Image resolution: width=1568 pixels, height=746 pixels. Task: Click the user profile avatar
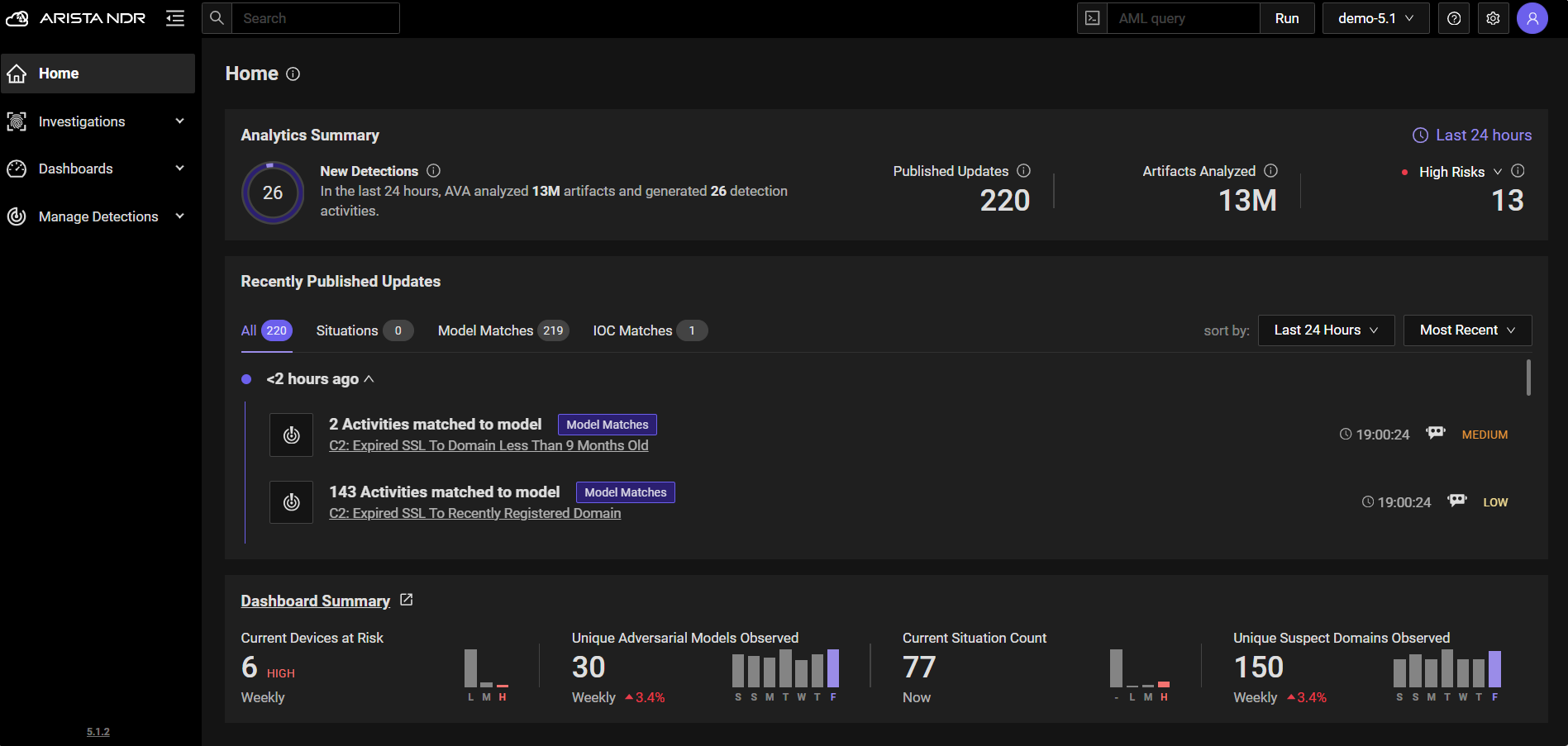pos(1532,17)
